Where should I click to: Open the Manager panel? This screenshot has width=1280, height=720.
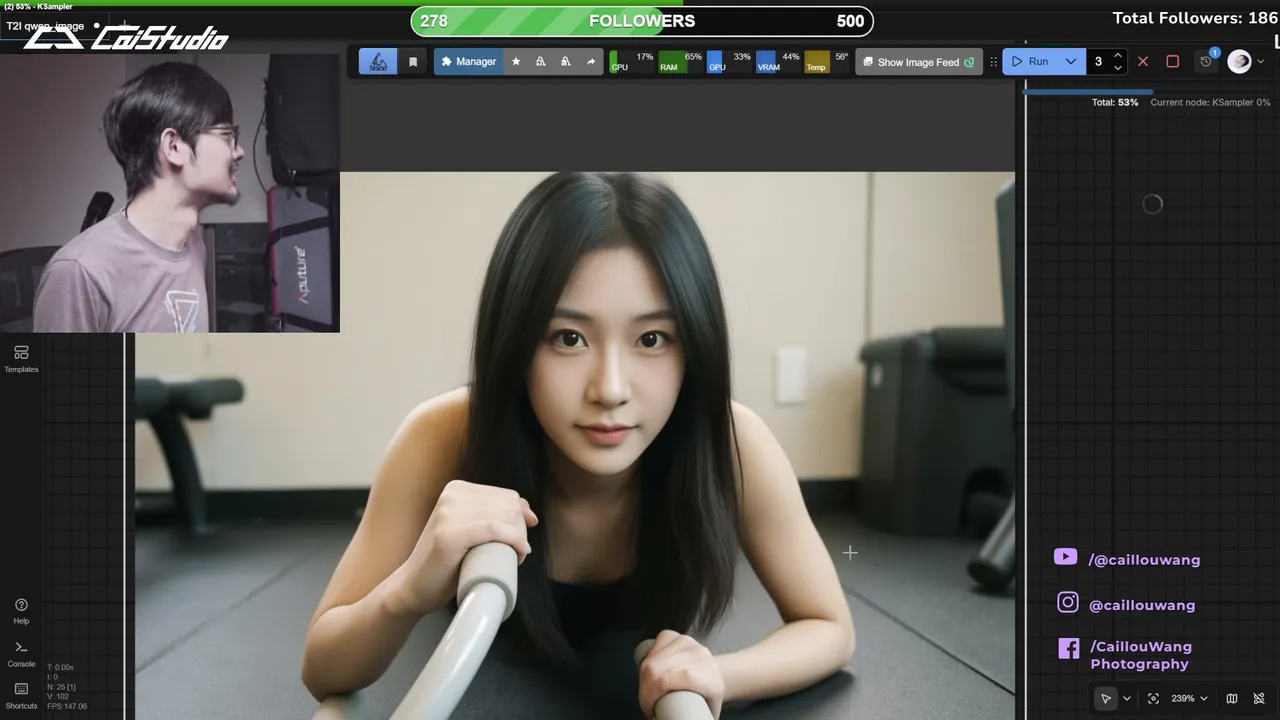click(x=468, y=62)
